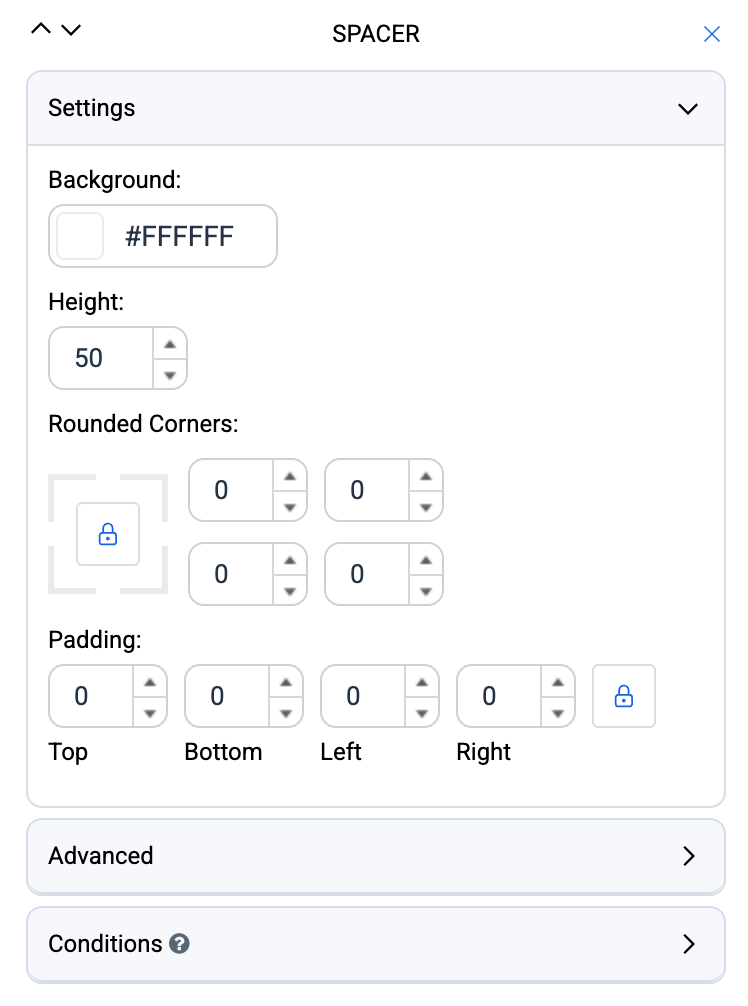
Task: Click the SPACER panel title
Action: (x=376, y=34)
